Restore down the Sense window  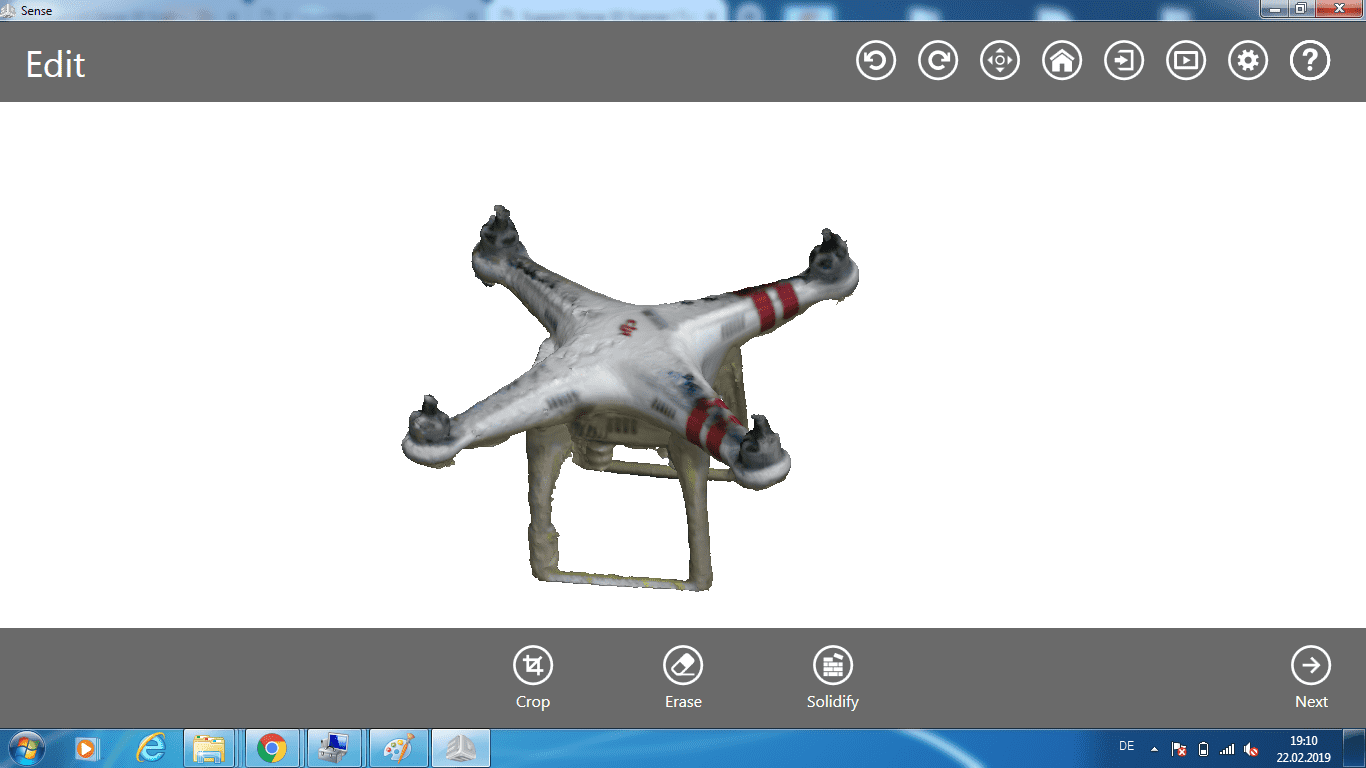(1301, 8)
